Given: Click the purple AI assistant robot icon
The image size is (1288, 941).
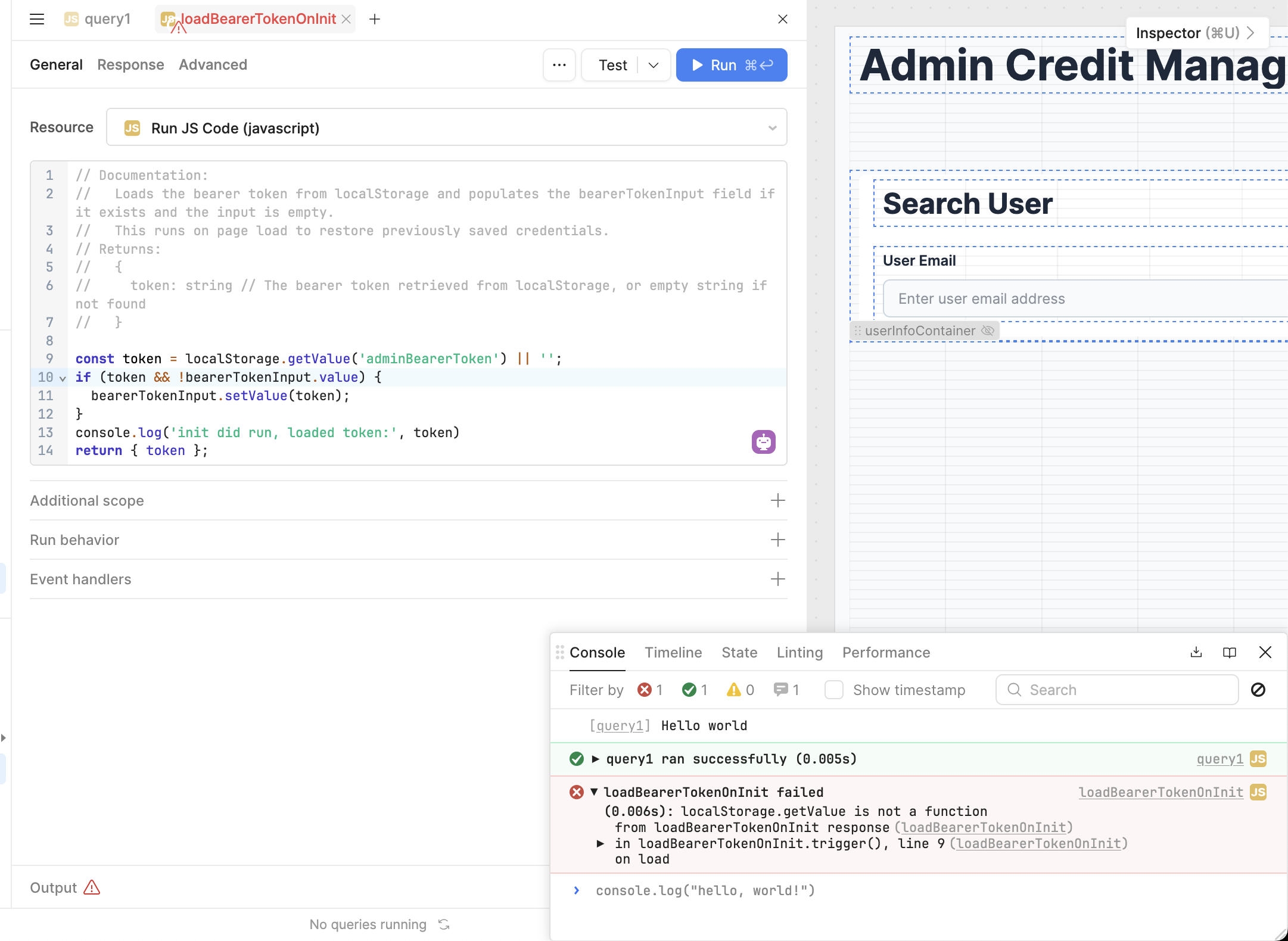Looking at the screenshot, I should click(763, 442).
